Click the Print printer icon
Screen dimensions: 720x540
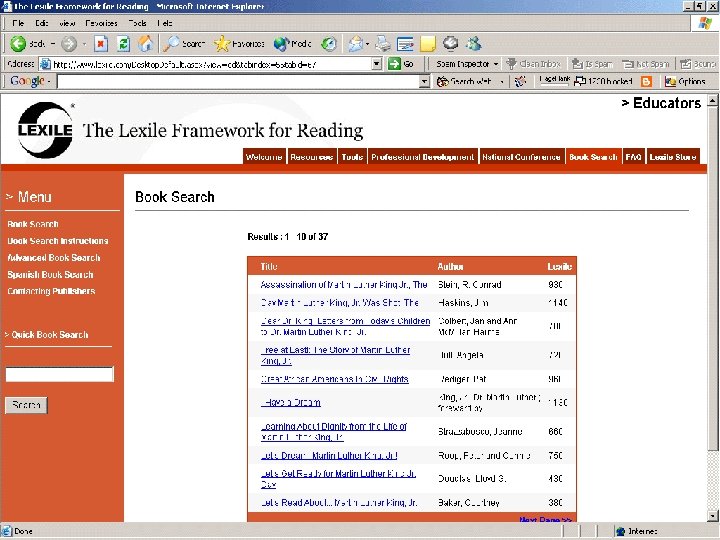point(382,44)
